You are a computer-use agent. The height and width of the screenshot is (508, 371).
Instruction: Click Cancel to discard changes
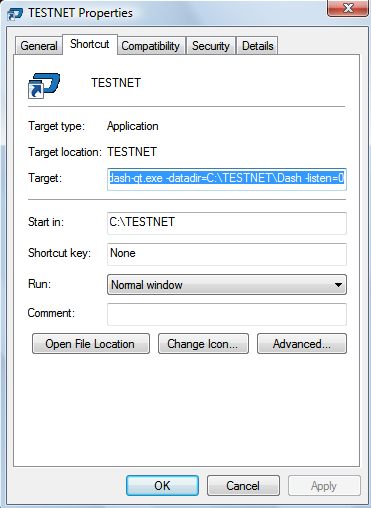(x=243, y=486)
